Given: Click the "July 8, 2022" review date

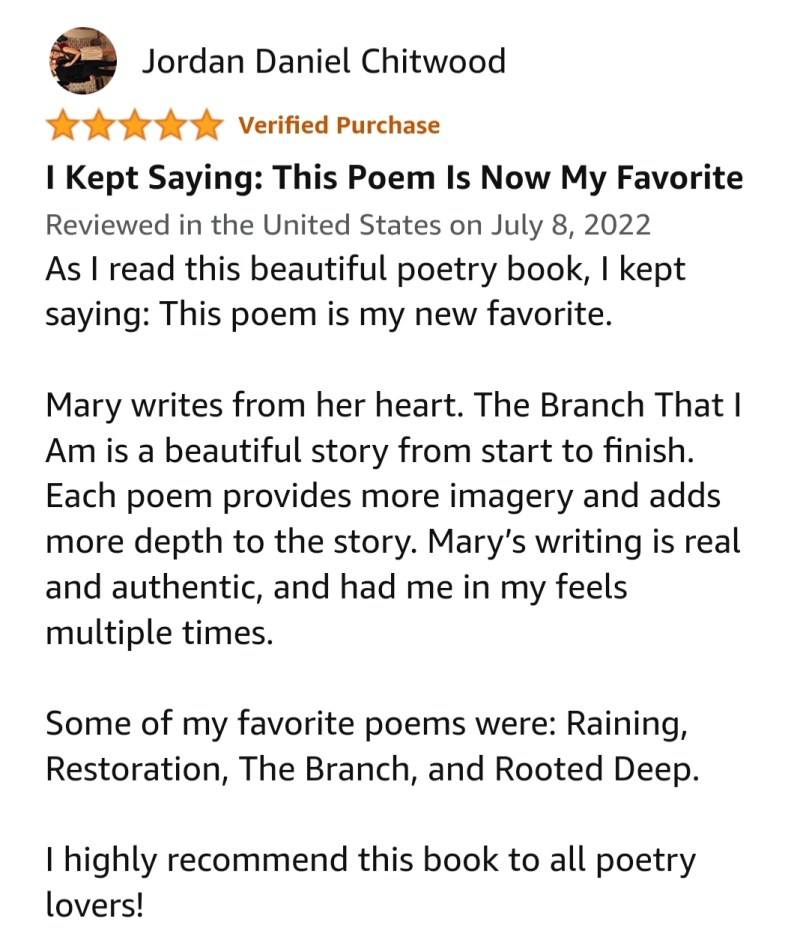Looking at the screenshot, I should pos(570,224).
